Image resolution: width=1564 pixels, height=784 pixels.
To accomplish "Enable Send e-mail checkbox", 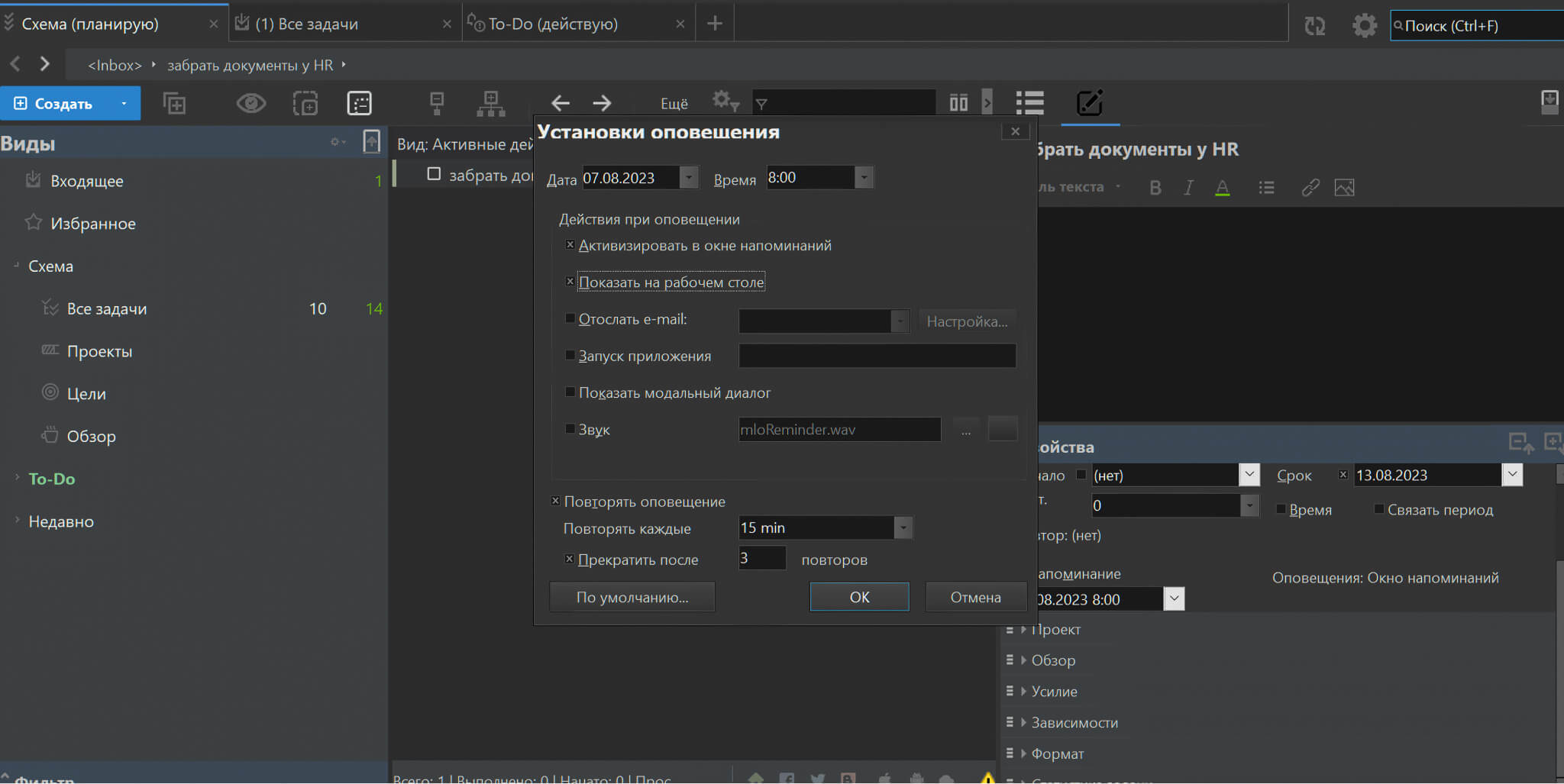I will (570, 318).
